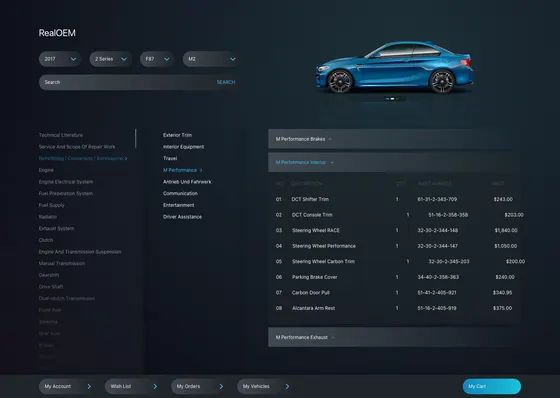This screenshot has width=560, height=398.
Task: Open the 2017 year dropdown
Action: tap(60, 59)
